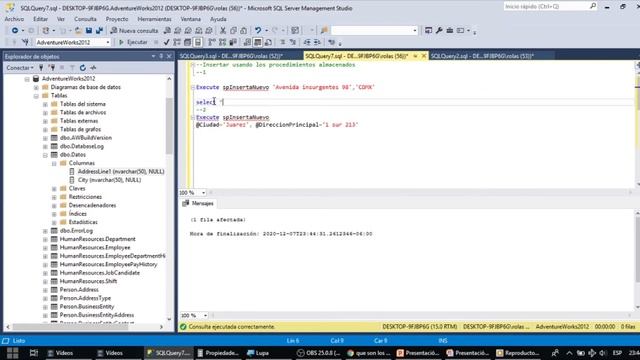Screen dimensions: 640x360
Task: Click the Increase indent icon
Action: pos(317,42)
